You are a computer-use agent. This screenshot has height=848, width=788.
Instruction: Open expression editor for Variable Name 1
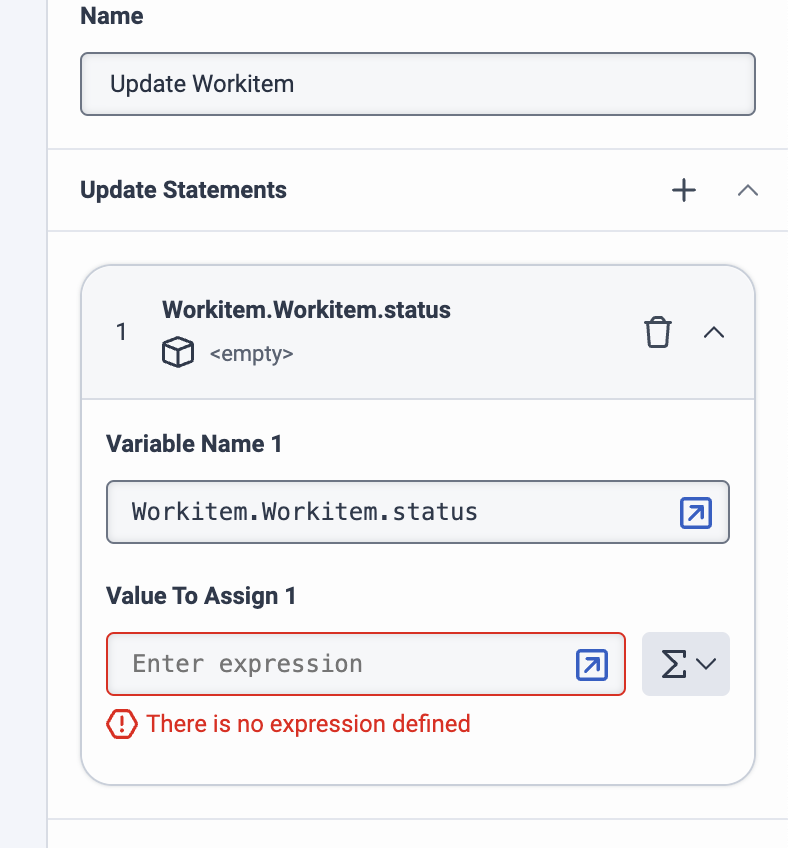coord(695,513)
